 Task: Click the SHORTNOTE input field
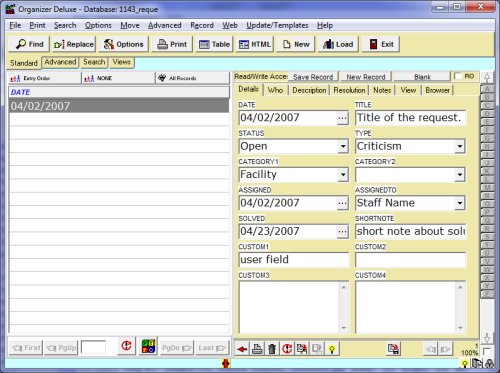(410, 231)
